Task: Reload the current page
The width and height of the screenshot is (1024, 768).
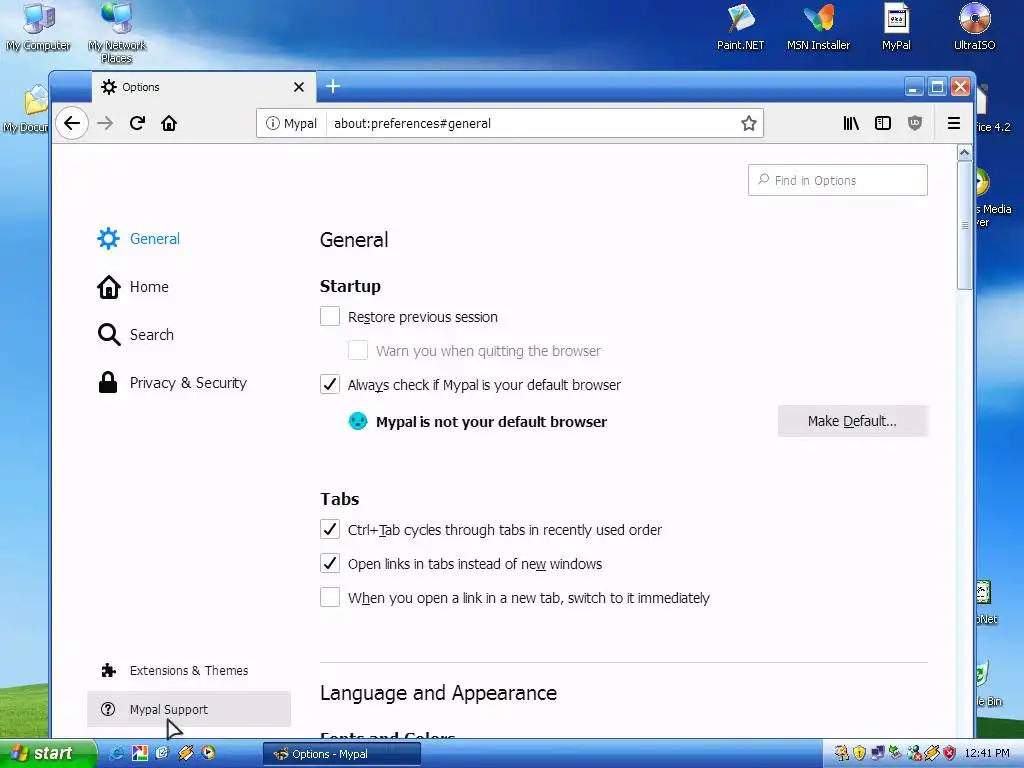Action: pos(137,123)
